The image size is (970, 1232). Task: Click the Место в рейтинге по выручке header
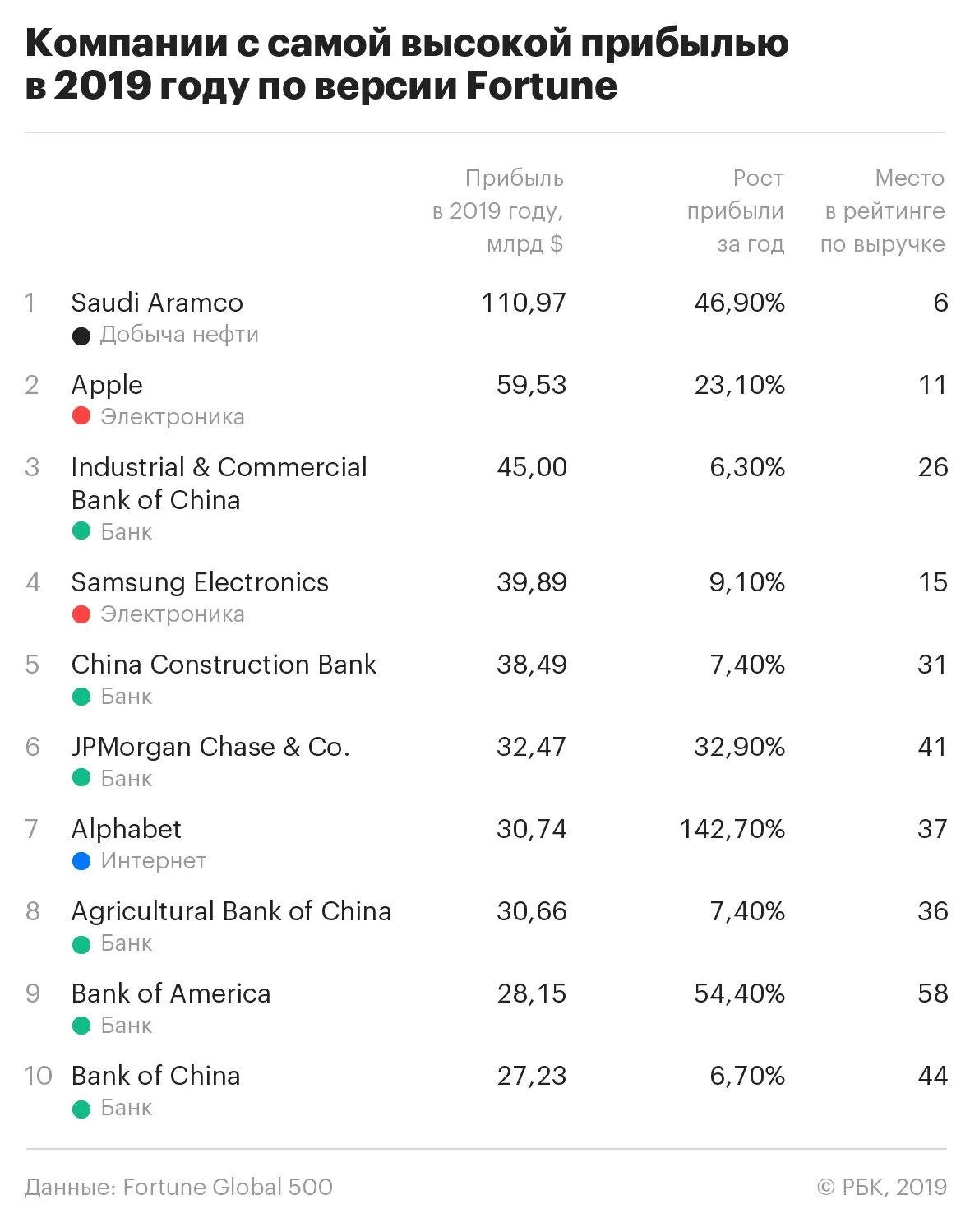[x=883, y=211]
